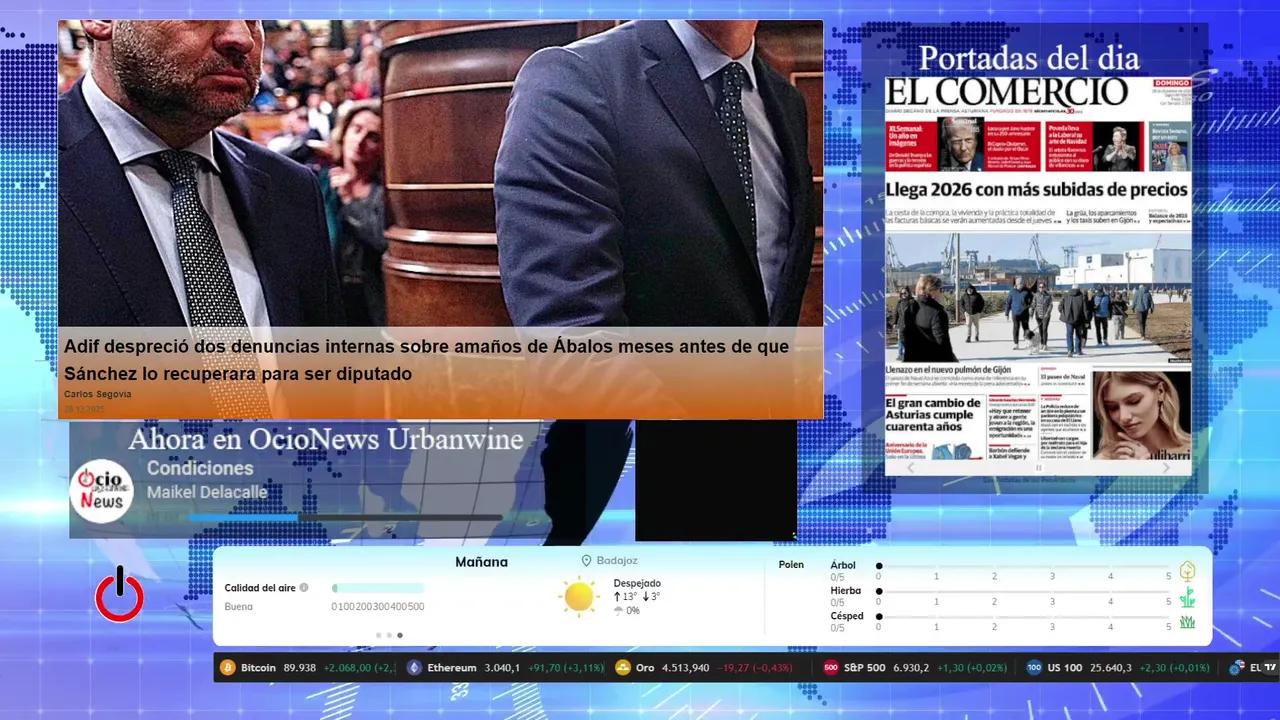
Task: Click the Bitcoin coin icon in ticker
Action: (x=227, y=667)
